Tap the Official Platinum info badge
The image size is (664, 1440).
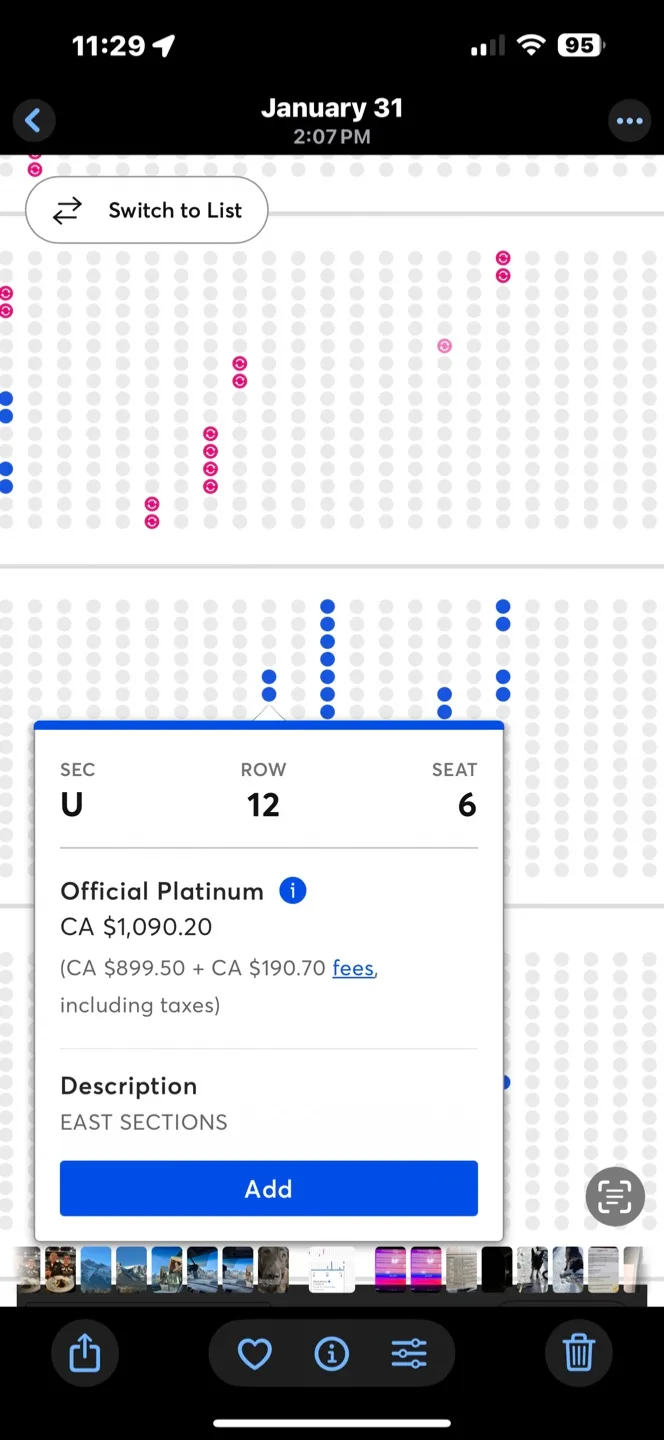coord(292,890)
